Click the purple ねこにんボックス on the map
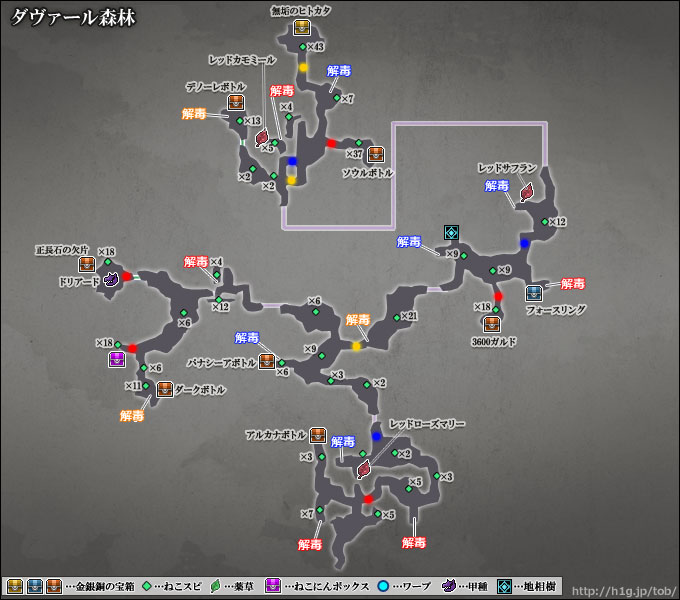This screenshot has width=680, height=600. click(116, 359)
